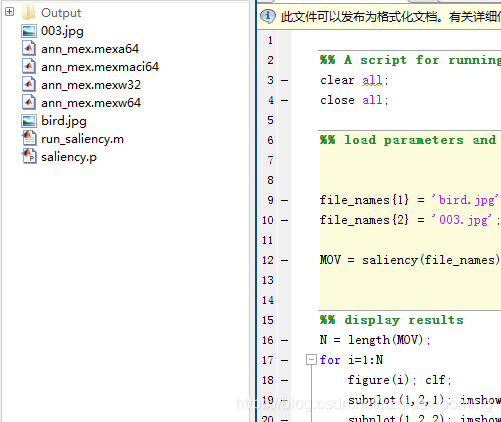Set breakpoint dash on line 12
Viewport: 501px width, 422px height.
point(284,260)
